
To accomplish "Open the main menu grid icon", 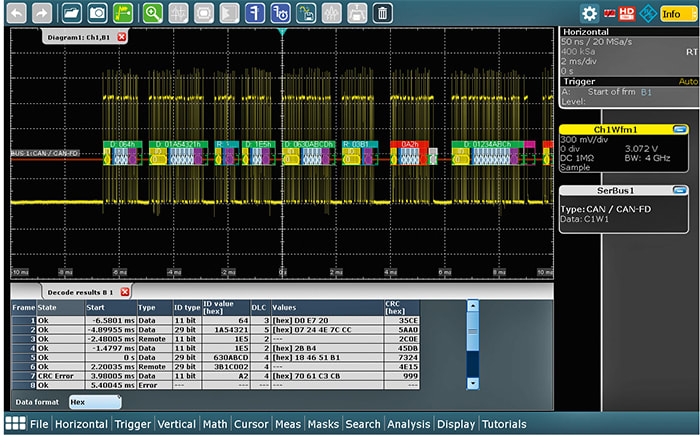I will (15, 424).
